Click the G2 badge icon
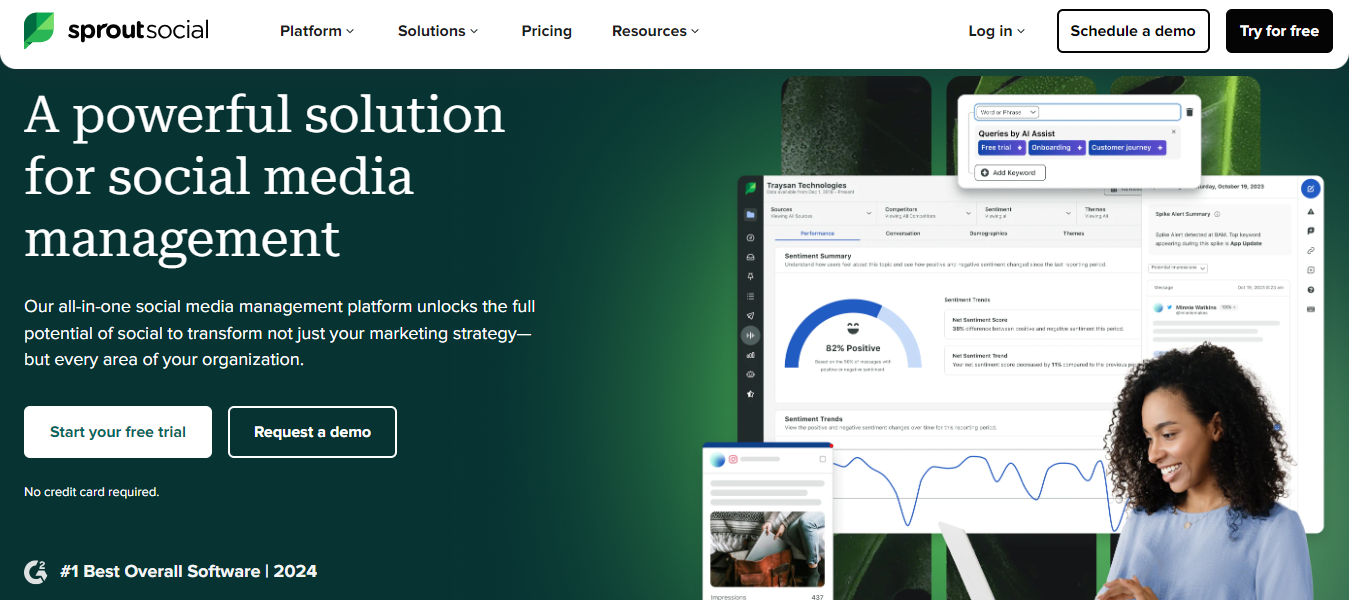This screenshot has height=600, width=1349. point(35,572)
